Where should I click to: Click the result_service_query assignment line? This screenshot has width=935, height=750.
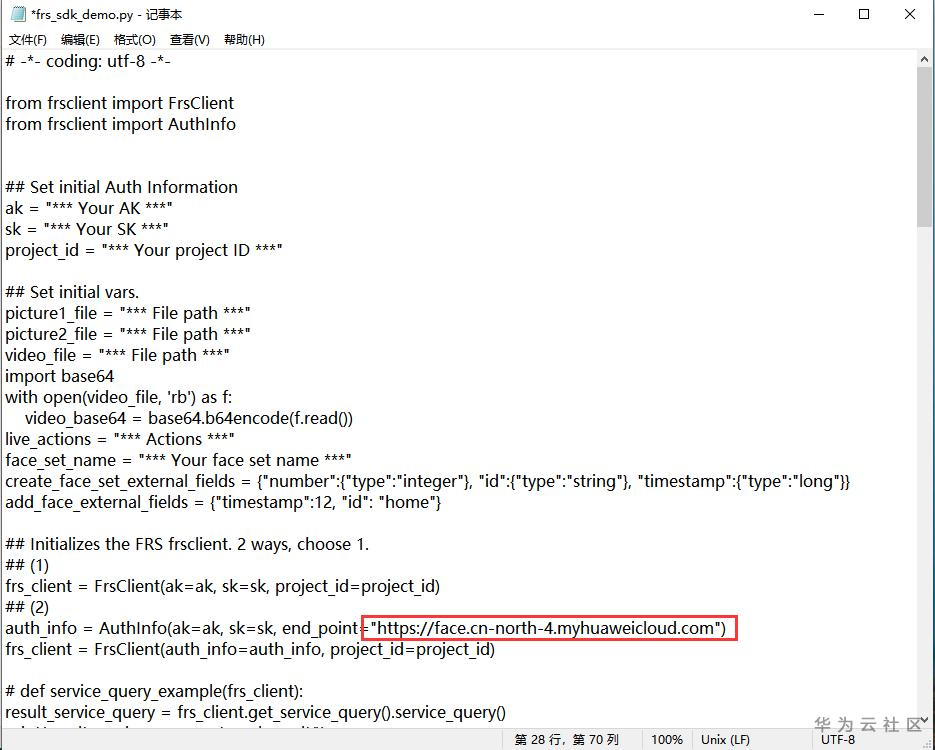[256, 712]
